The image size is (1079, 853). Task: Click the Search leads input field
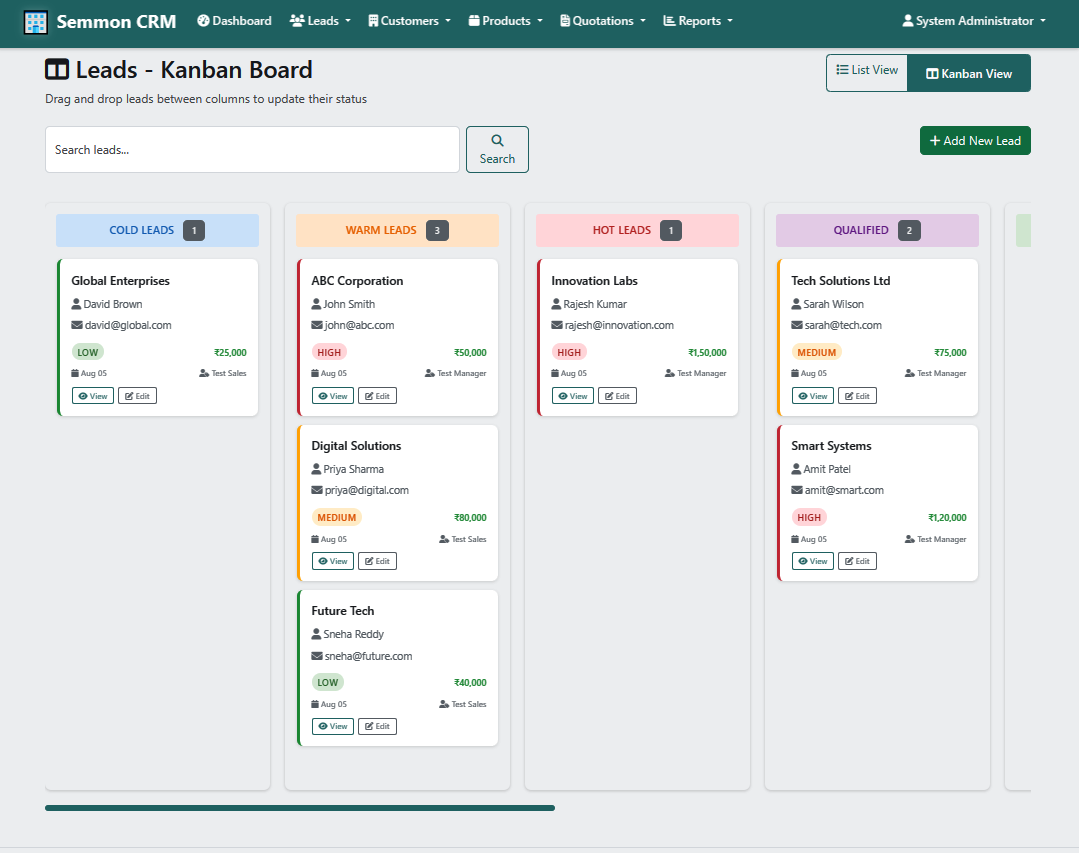pyautogui.click(x=252, y=150)
